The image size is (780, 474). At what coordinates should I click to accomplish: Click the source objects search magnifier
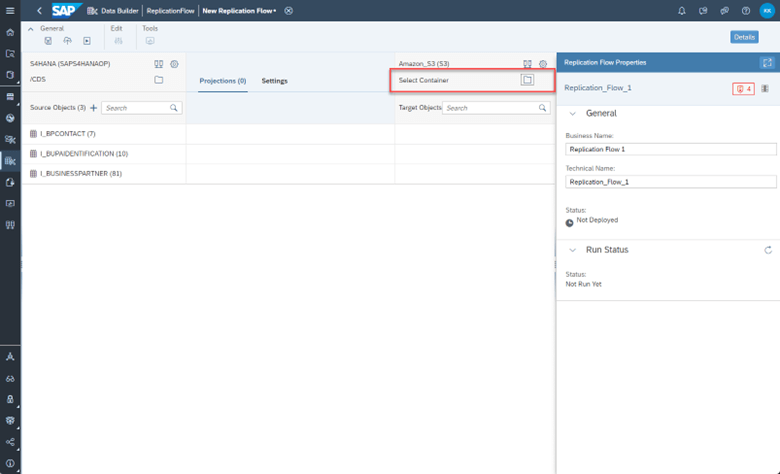[174, 107]
